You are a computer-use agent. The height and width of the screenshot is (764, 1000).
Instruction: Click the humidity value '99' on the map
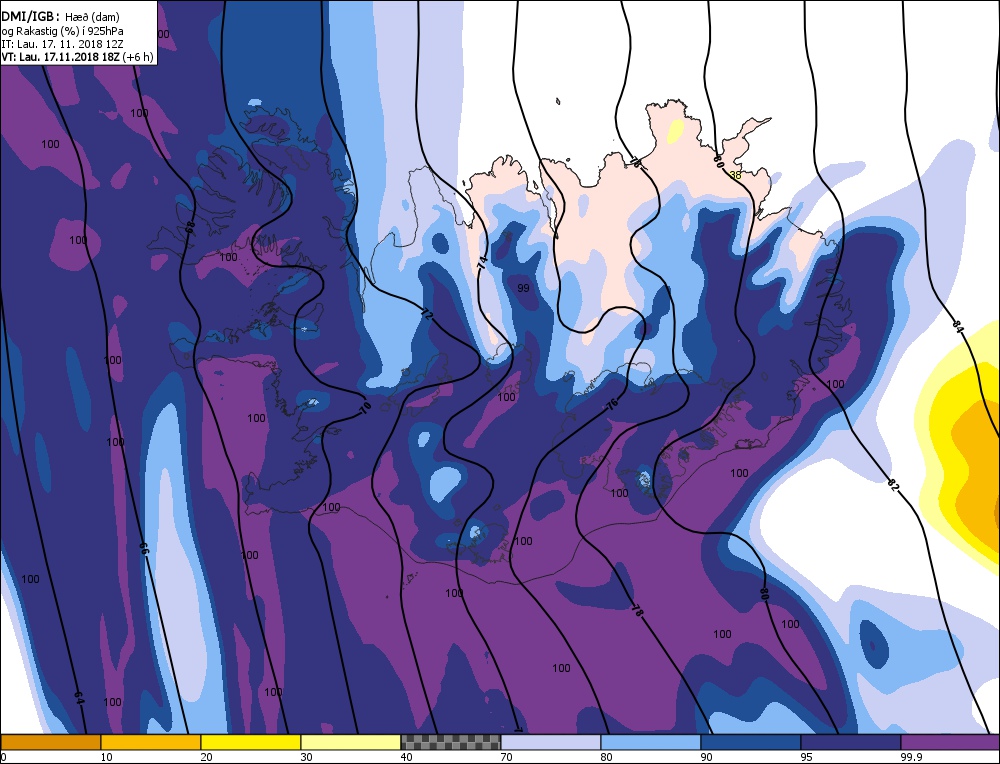coord(523,288)
